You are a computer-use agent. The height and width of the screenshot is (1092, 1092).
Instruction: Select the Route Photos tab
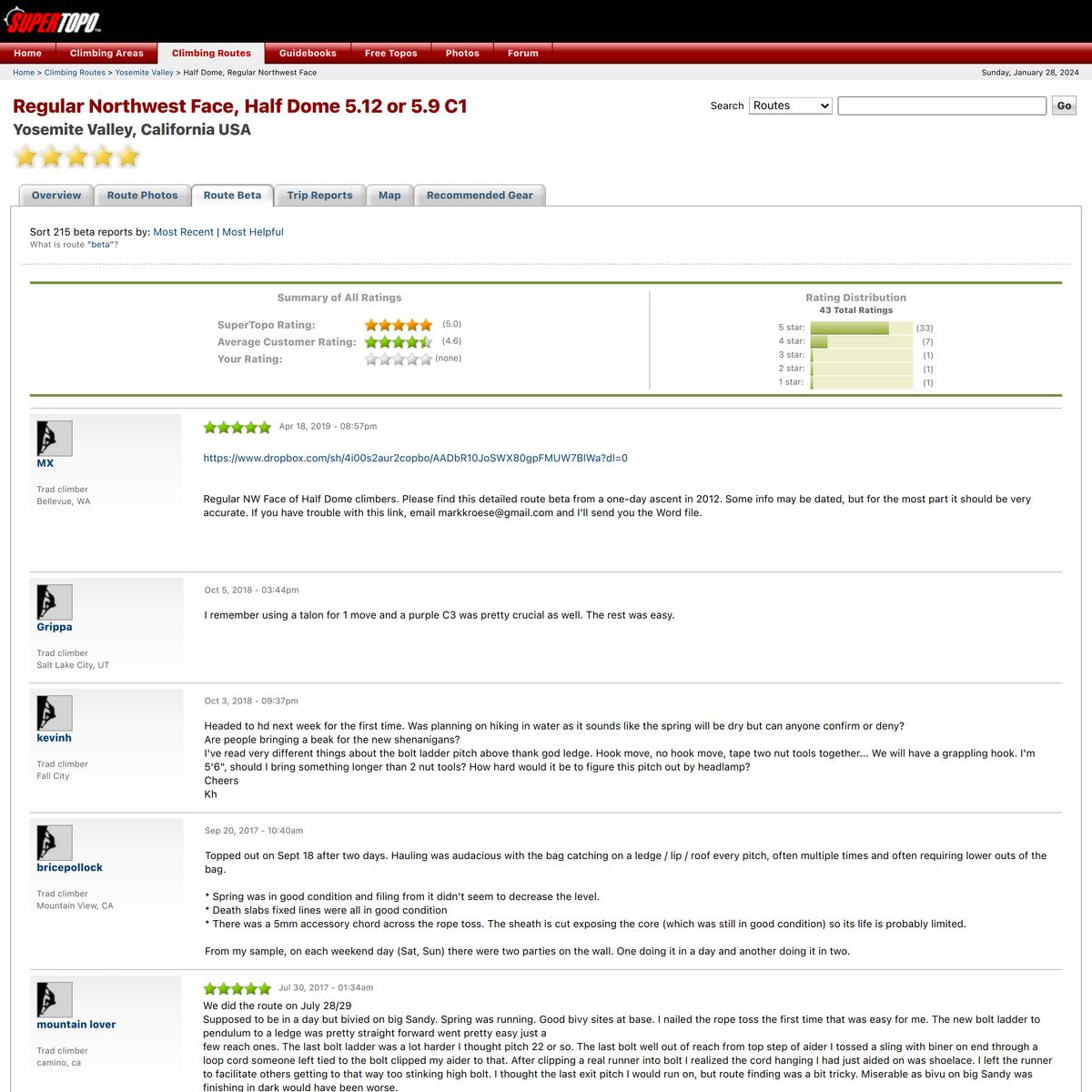[142, 196]
